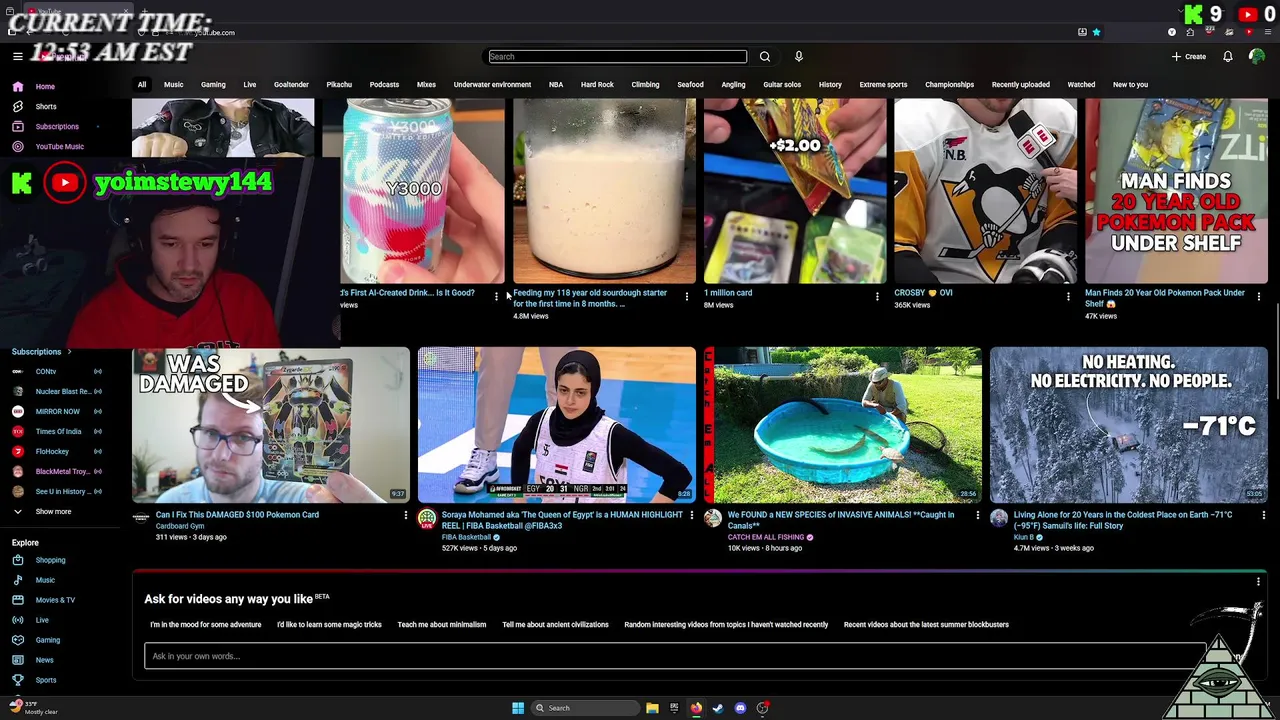The height and width of the screenshot is (720, 1280).
Task: Open options for Pokemon Pack Under Shelf short
Action: (x=1259, y=297)
